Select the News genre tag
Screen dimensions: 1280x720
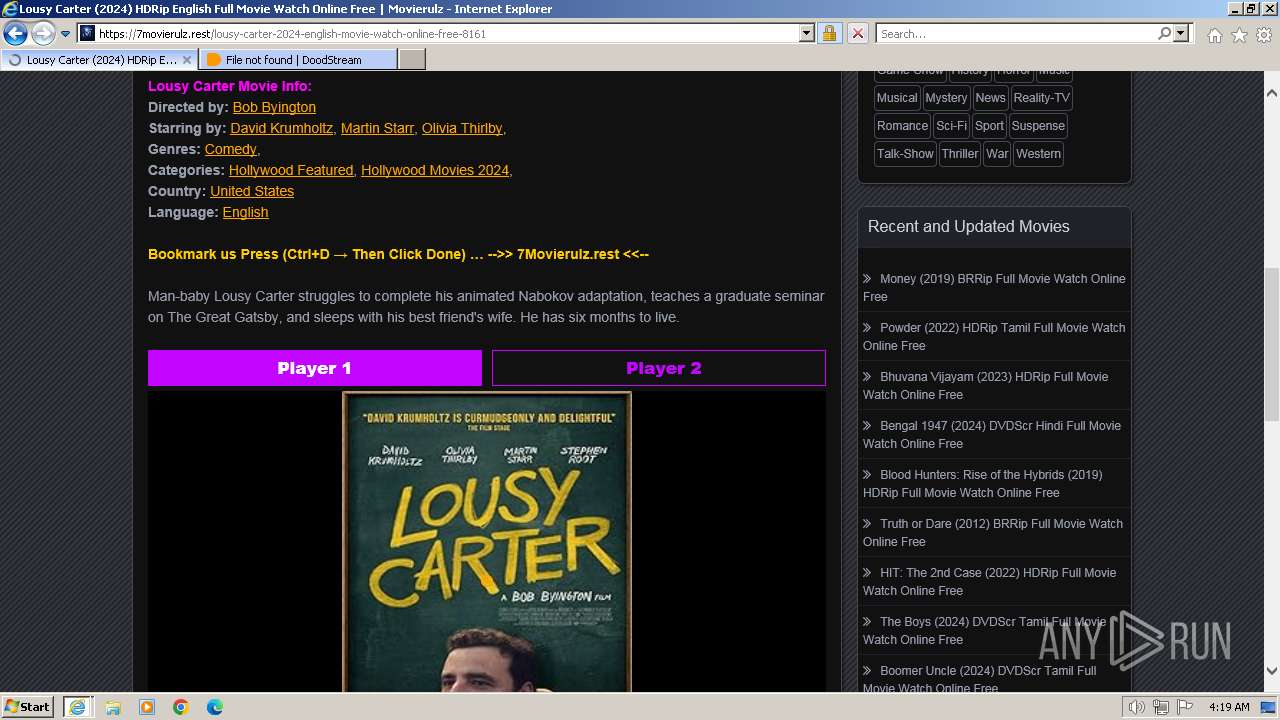(x=990, y=98)
